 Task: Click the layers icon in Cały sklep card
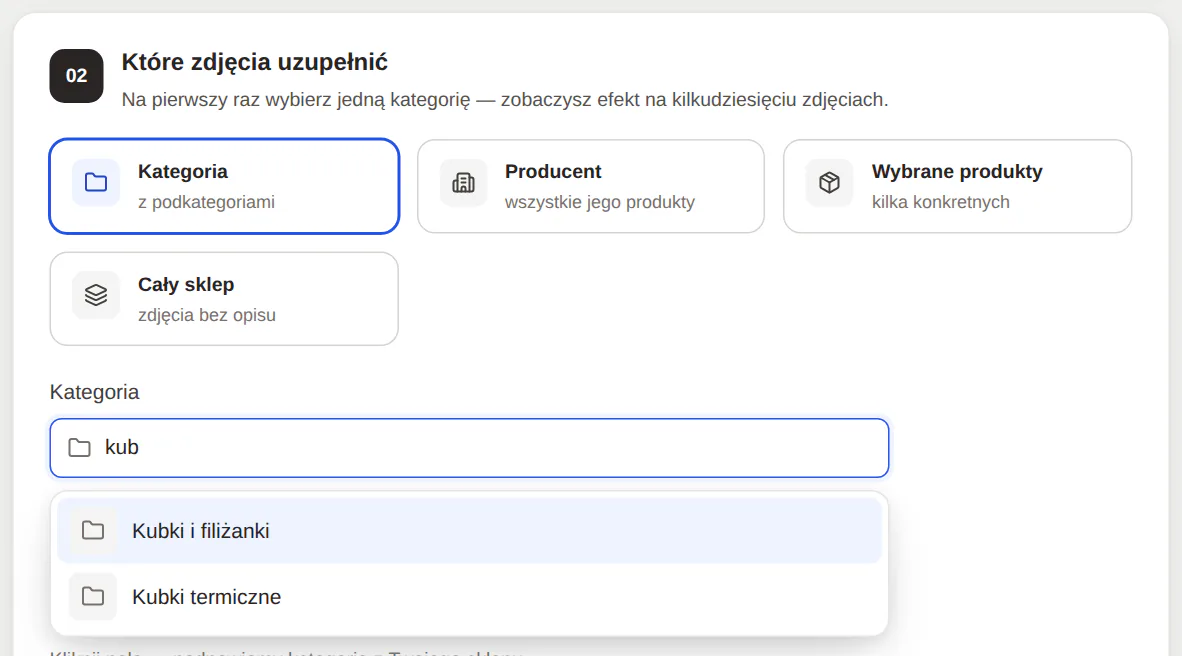click(x=96, y=295)
